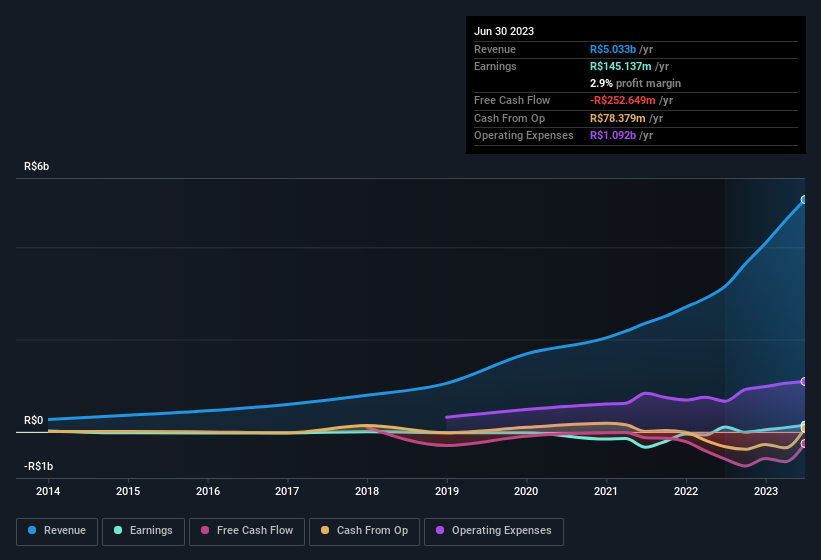Toggle the Free Cash Flow legend button
The image size is (821, 560).
[247, 531]
